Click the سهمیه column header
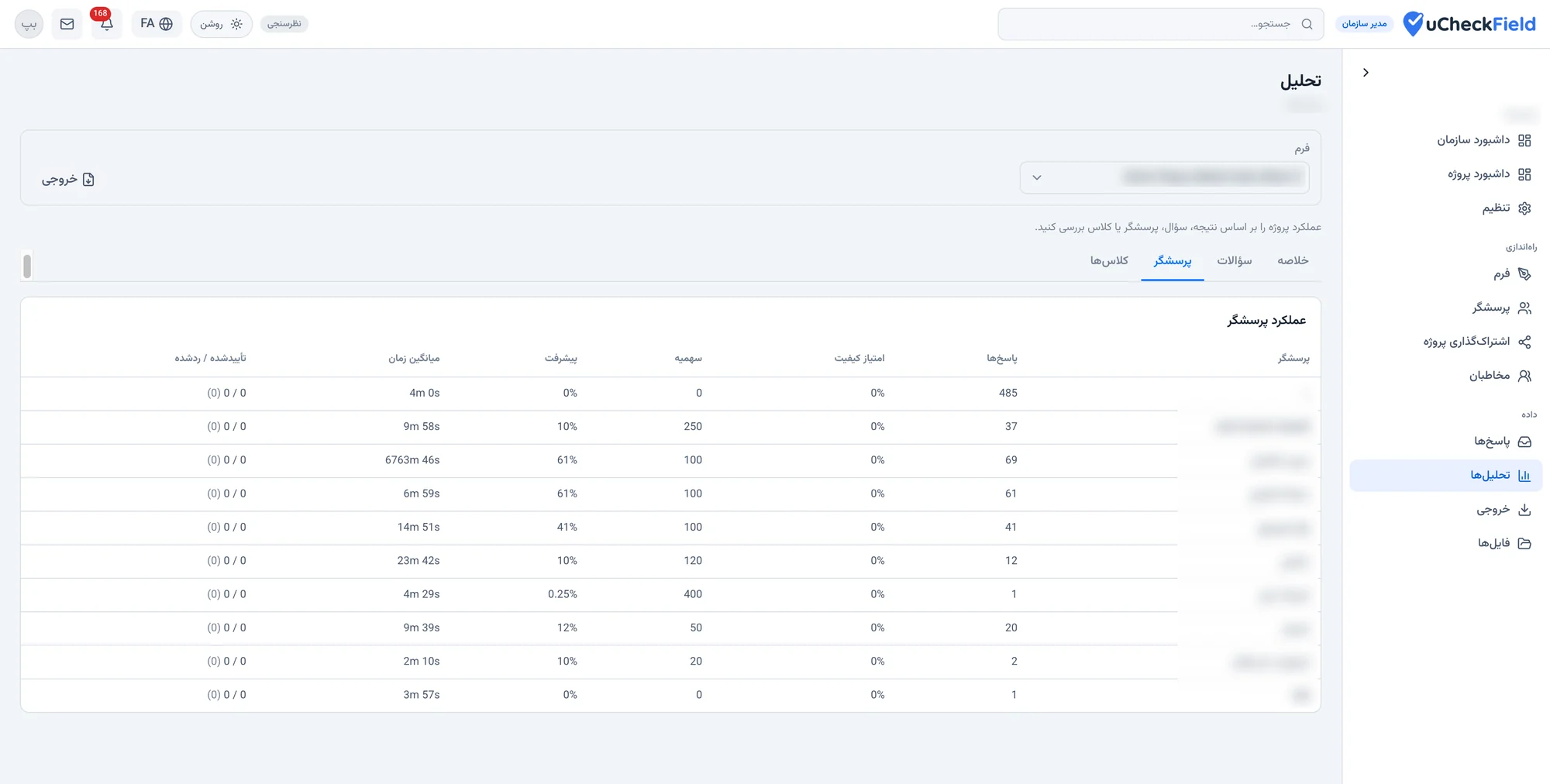Screen dimensions: 1550x784 [x=688, y=358]
